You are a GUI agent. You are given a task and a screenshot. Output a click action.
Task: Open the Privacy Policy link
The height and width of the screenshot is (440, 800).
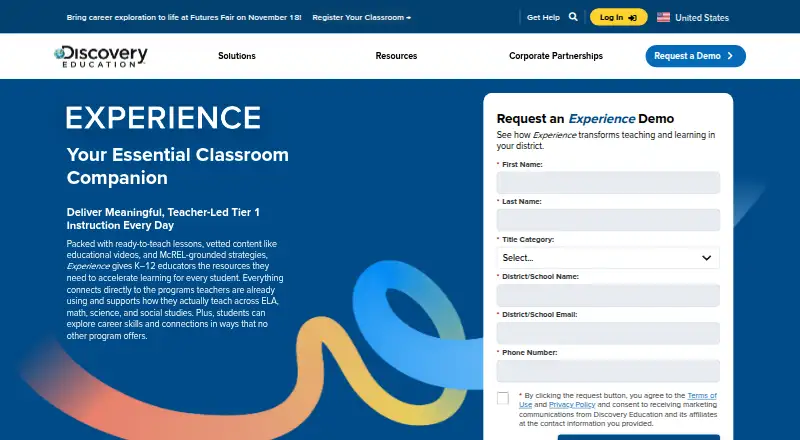point(572,405)
